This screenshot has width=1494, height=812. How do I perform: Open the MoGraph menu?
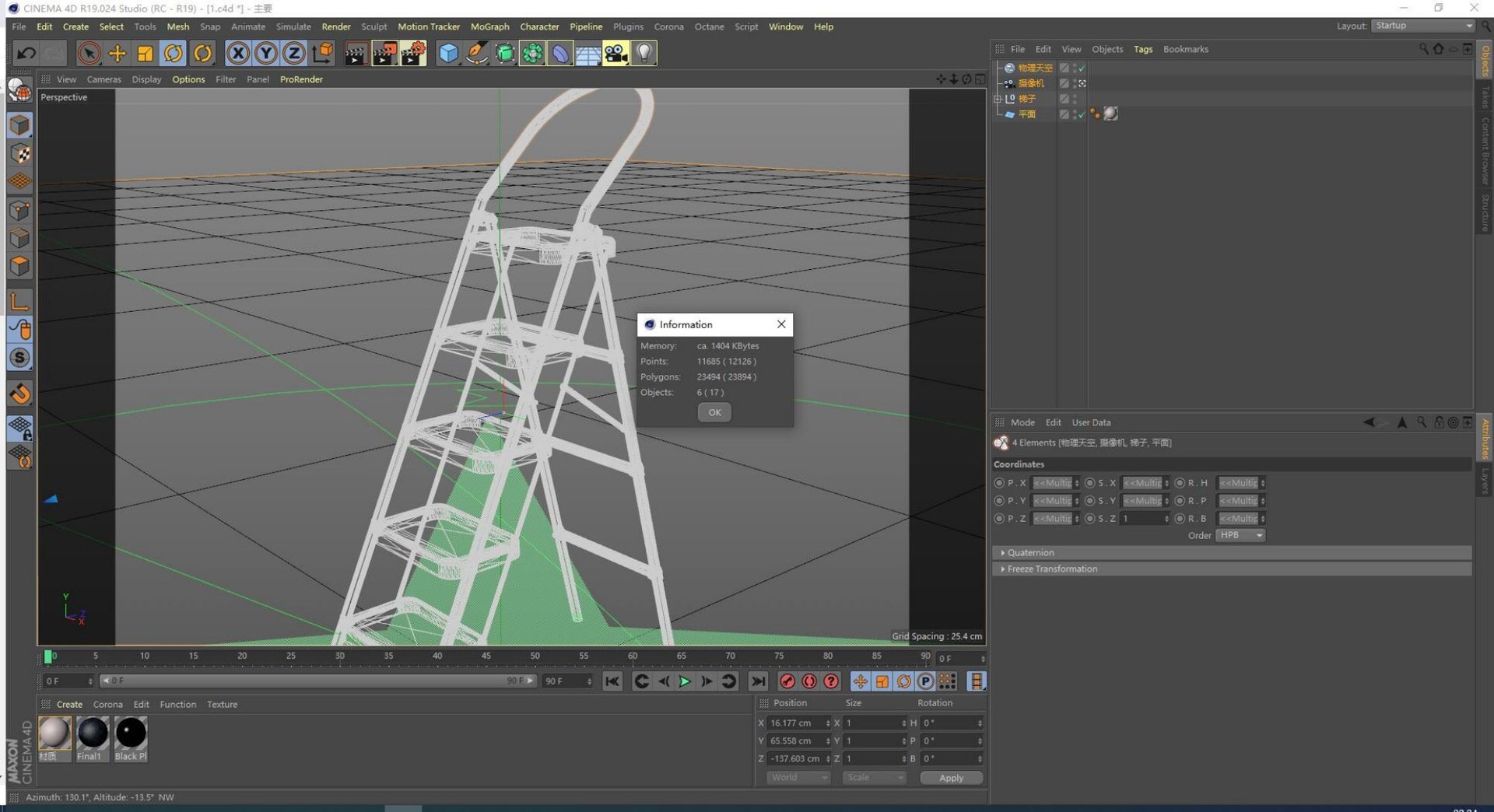489,26
